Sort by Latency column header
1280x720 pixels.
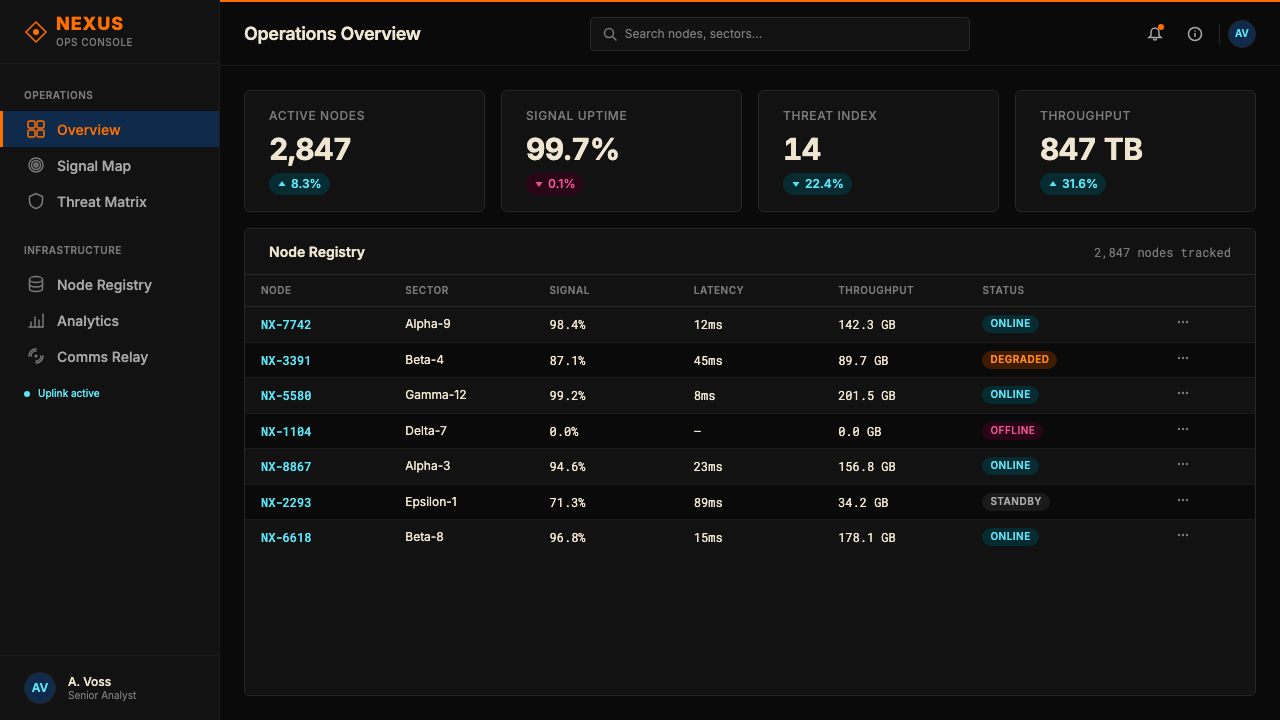(719, 290)
